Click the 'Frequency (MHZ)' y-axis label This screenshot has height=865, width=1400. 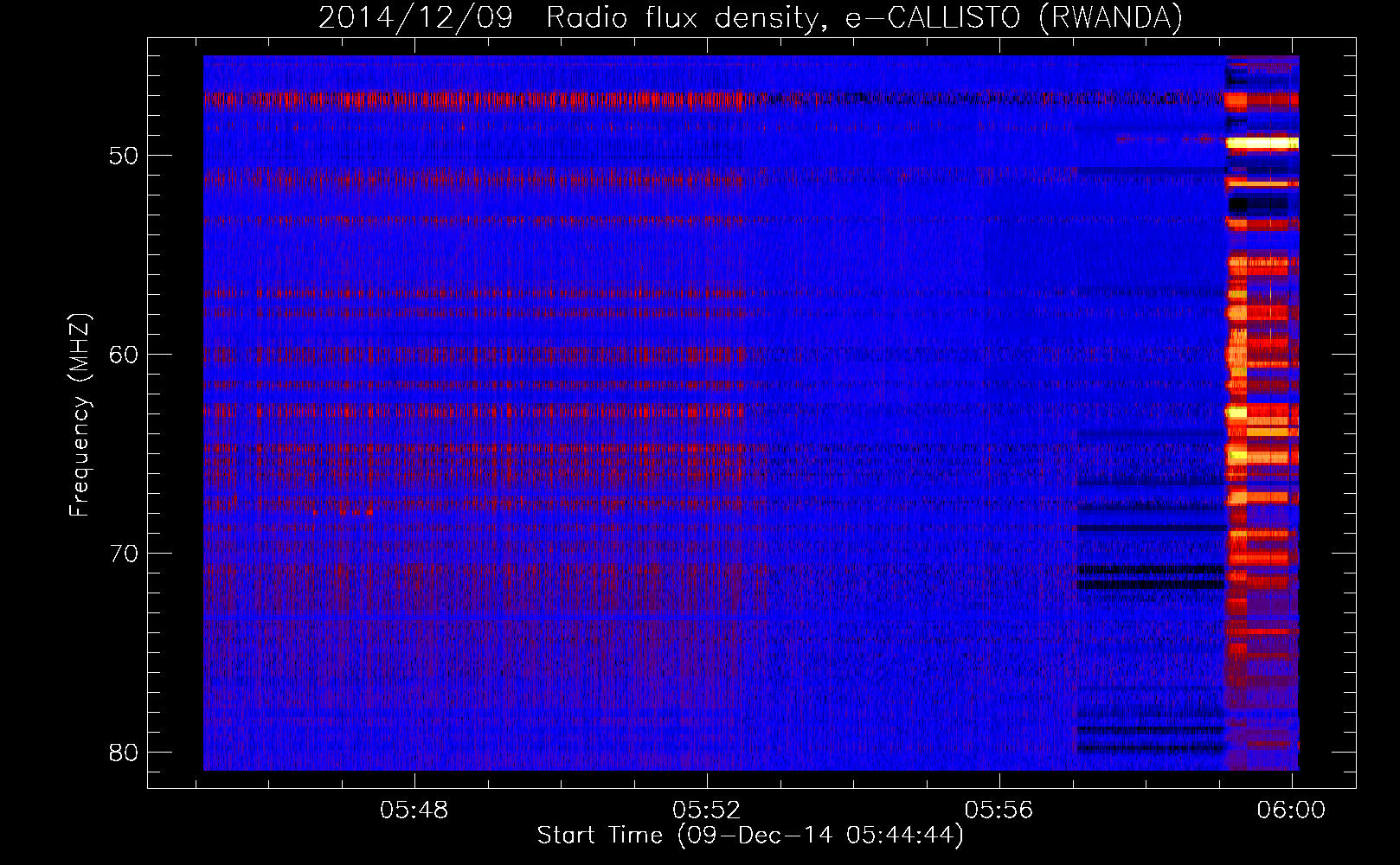coord(79,415)
